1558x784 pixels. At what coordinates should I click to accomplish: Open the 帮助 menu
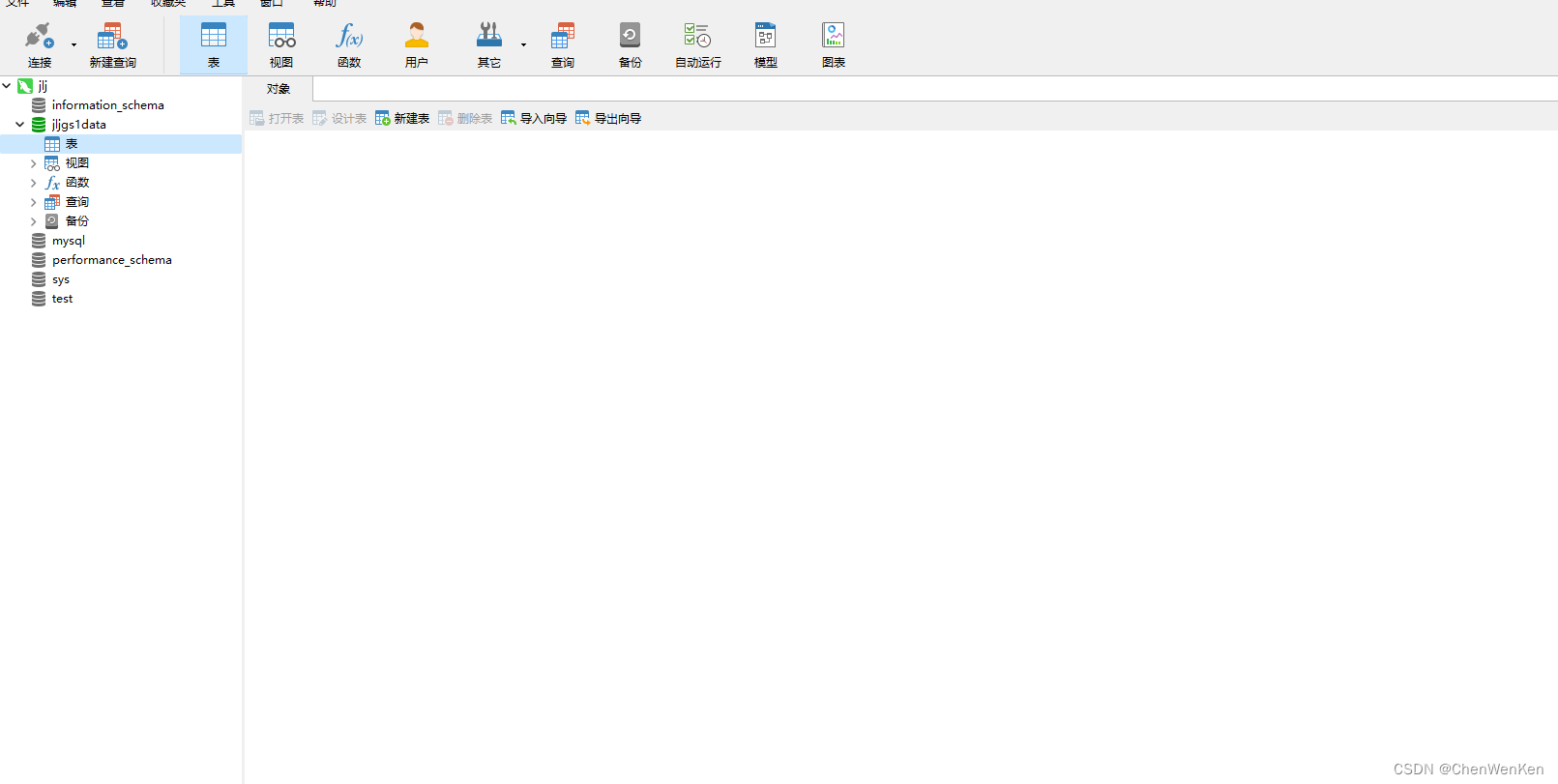click(325, 4)
